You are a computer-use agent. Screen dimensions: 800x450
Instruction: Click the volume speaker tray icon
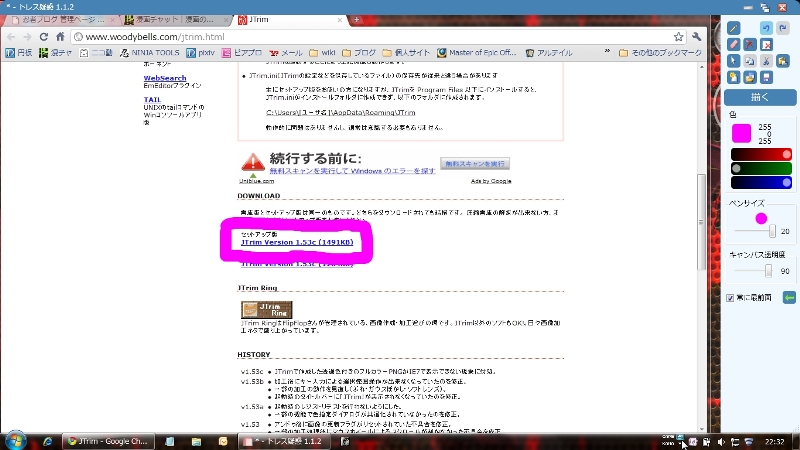coord(721,442)
